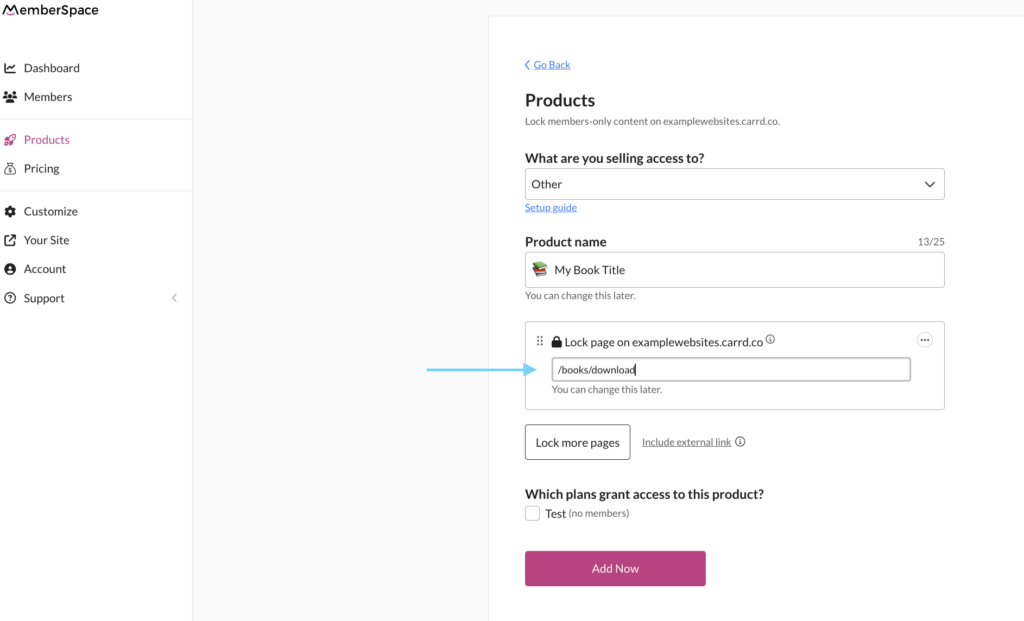Check the Test plan checkbox
Image resolution: width=1024 pixels, height=621 pixels.
pyautogui.click(x=532, y=513)
